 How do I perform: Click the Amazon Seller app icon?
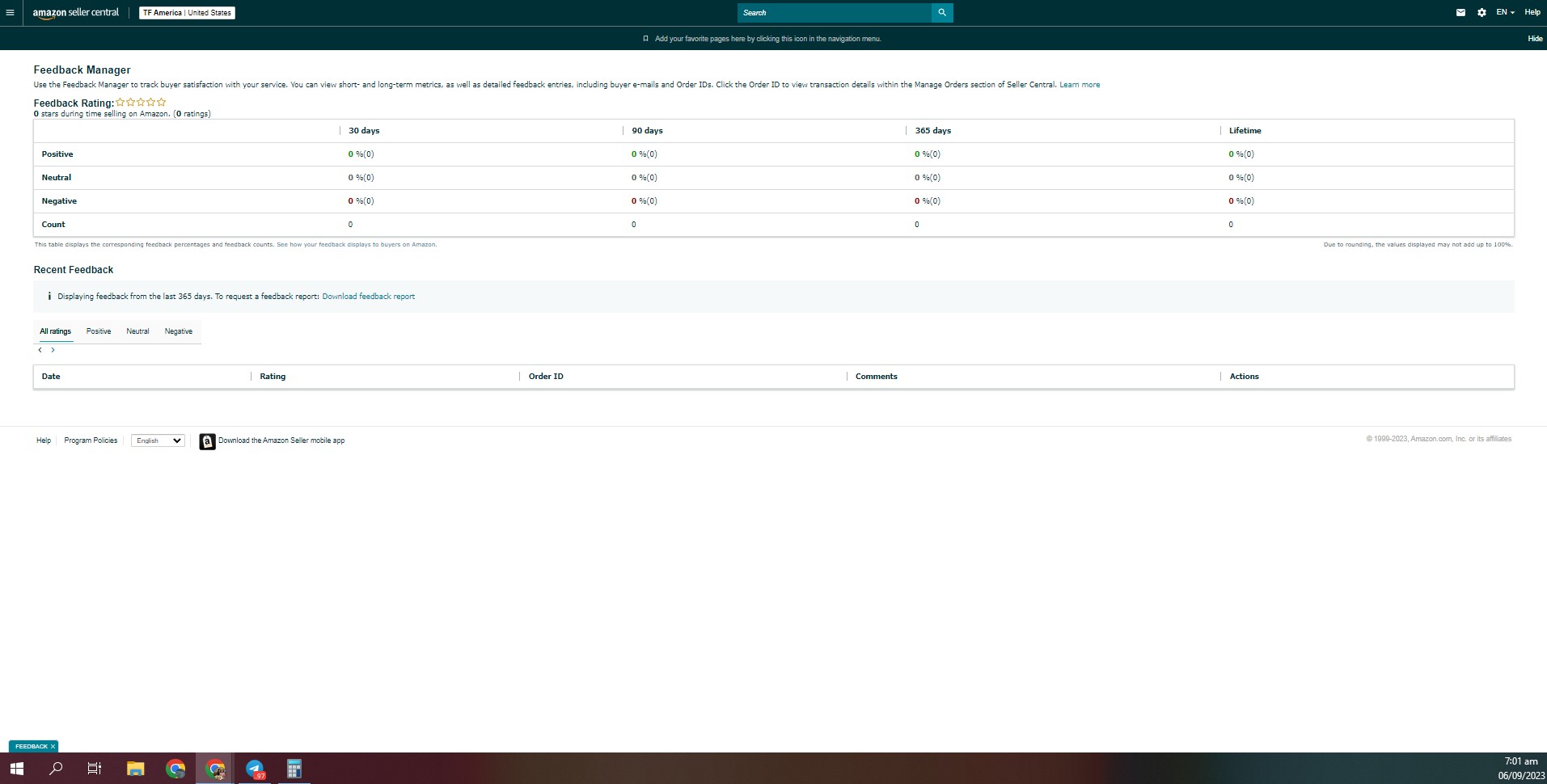(x=207, y=441)
